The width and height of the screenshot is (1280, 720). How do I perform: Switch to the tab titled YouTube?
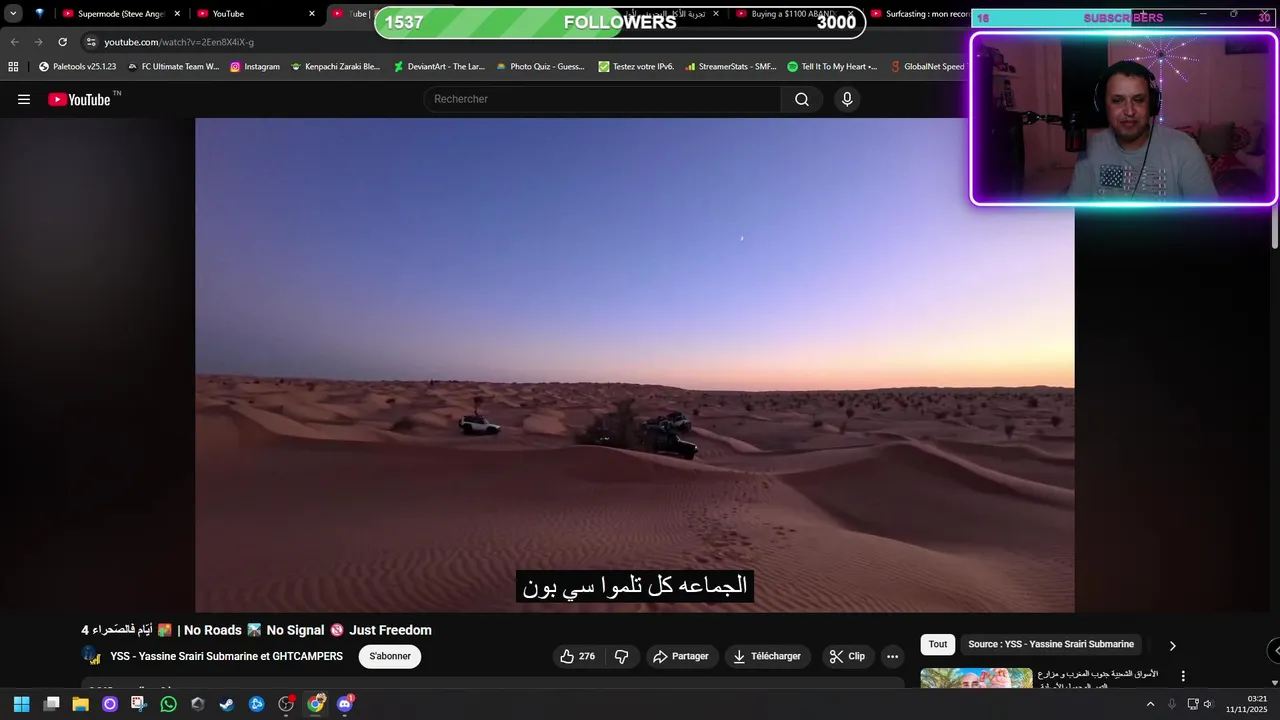pyautogui.click(x=256, y=14)
